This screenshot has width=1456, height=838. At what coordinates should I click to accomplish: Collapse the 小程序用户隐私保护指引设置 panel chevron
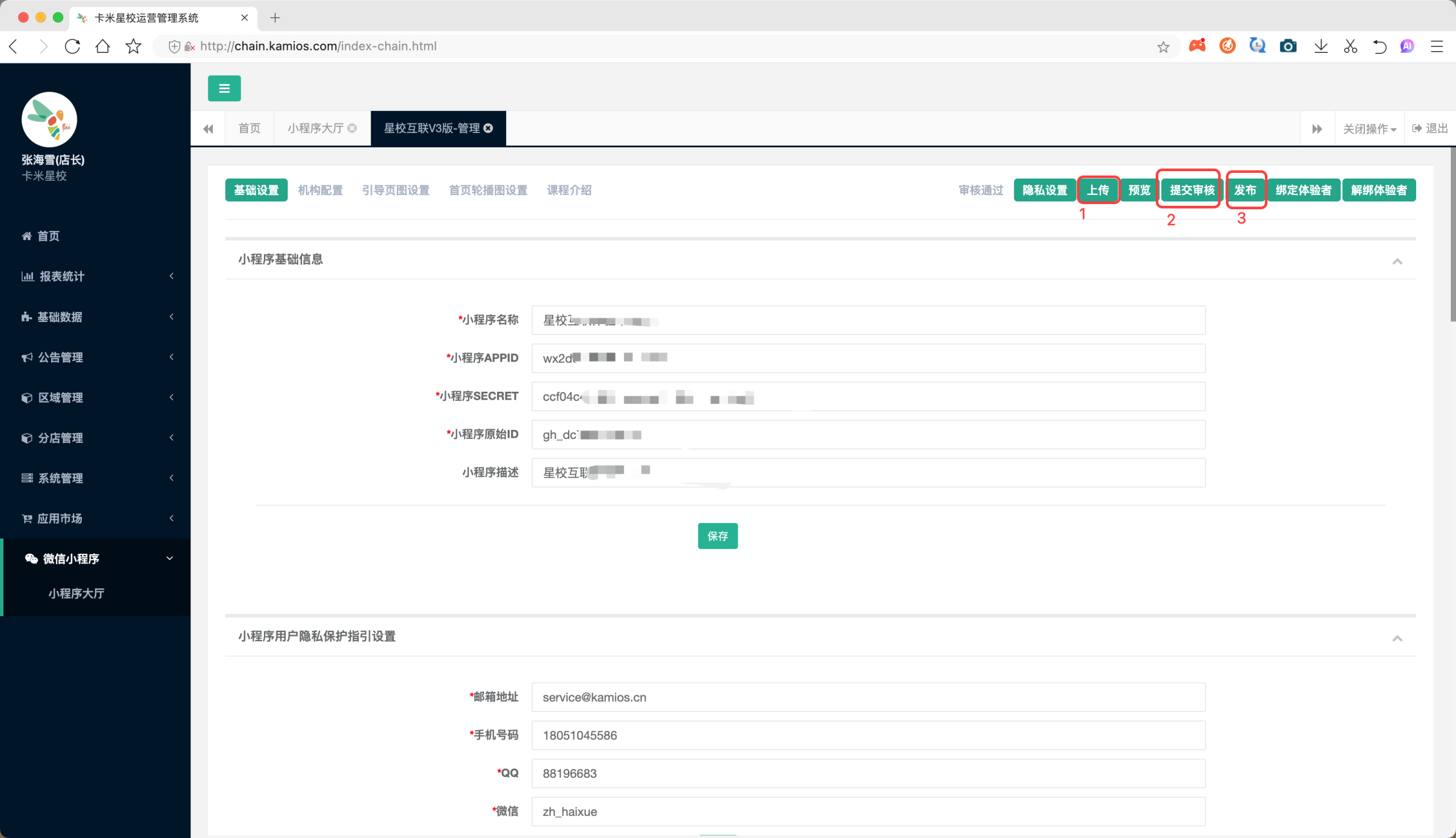coord(1397,638)
